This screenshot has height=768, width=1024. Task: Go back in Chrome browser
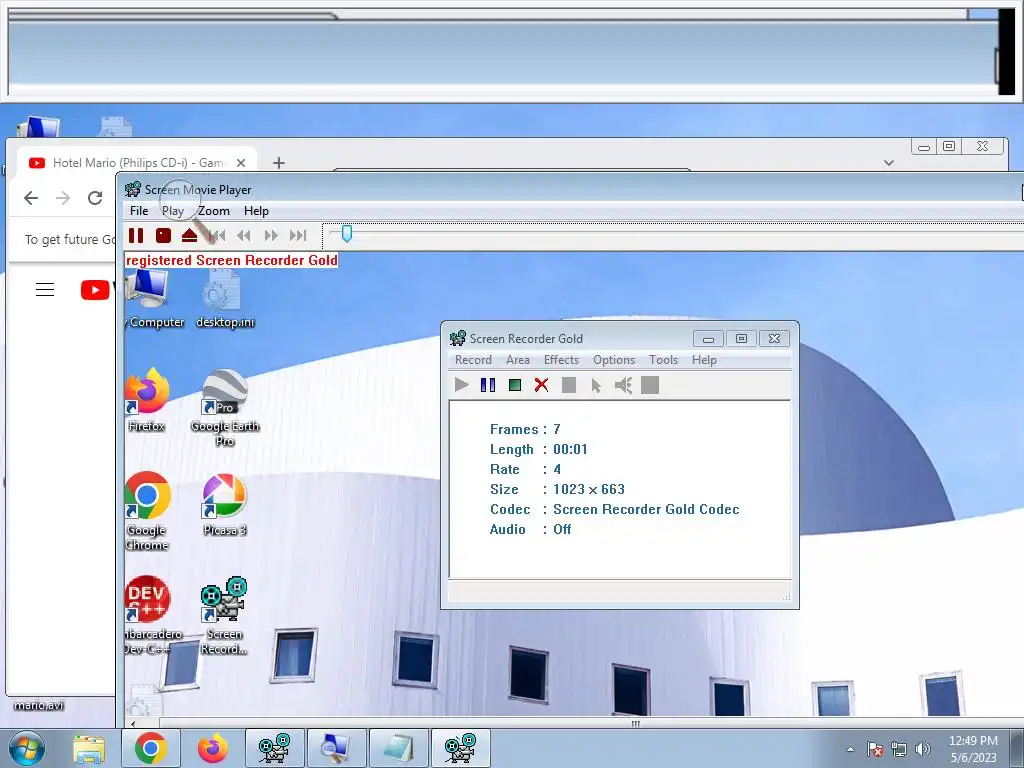point(31,198)
